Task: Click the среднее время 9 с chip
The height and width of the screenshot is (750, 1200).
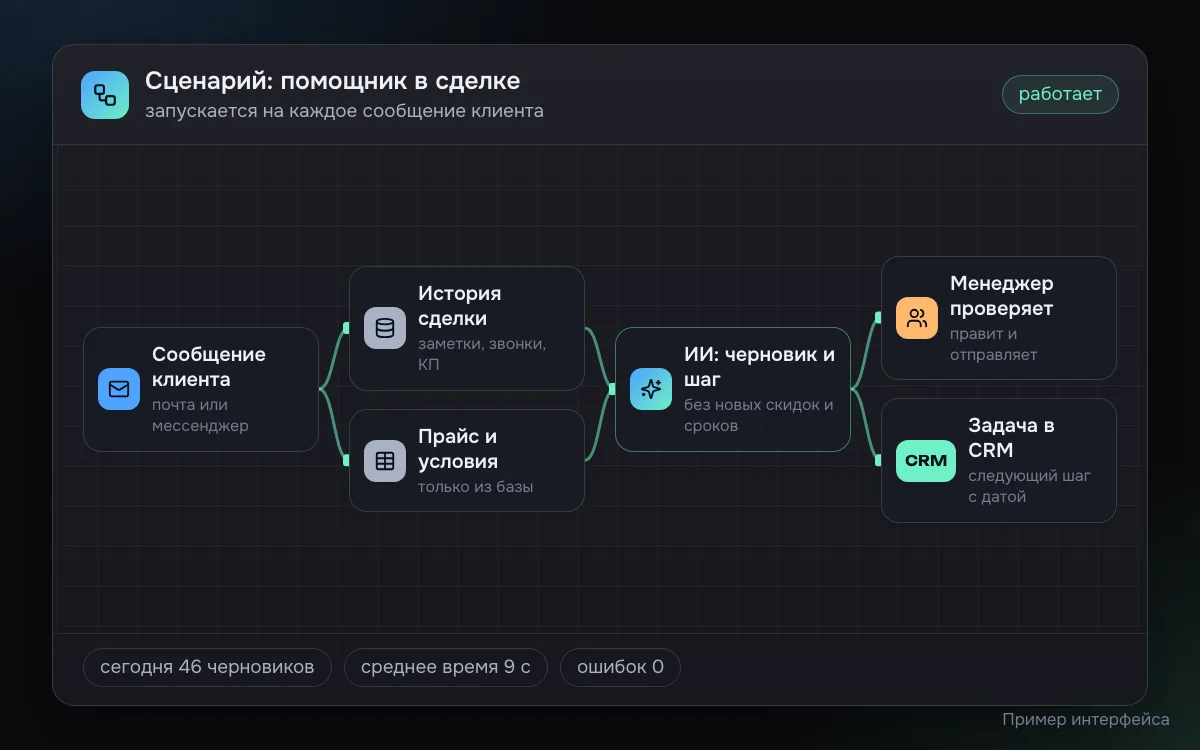Action: (446, 667)
